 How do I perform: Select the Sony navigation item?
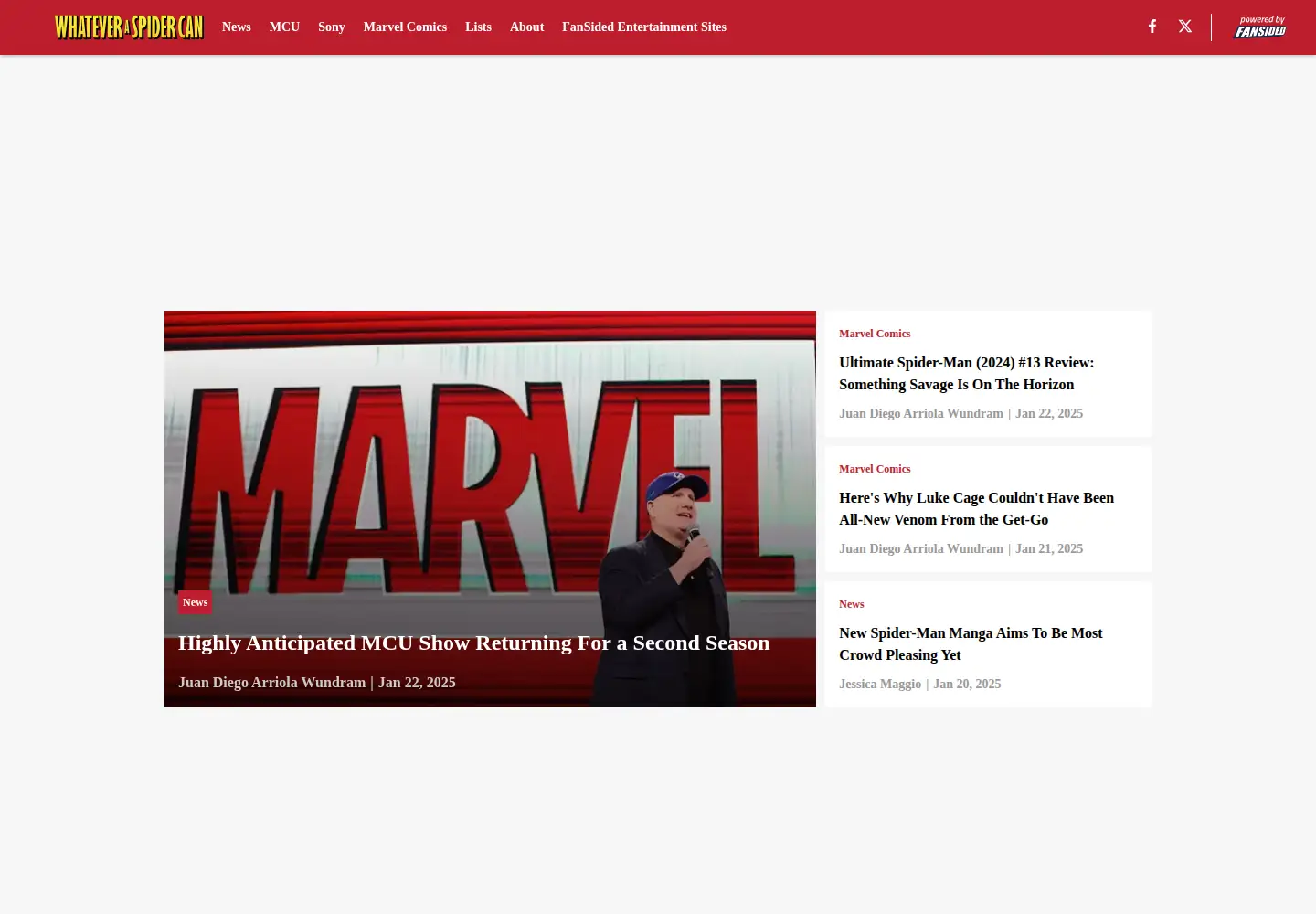pyautogui.click(x=332, y=27)
